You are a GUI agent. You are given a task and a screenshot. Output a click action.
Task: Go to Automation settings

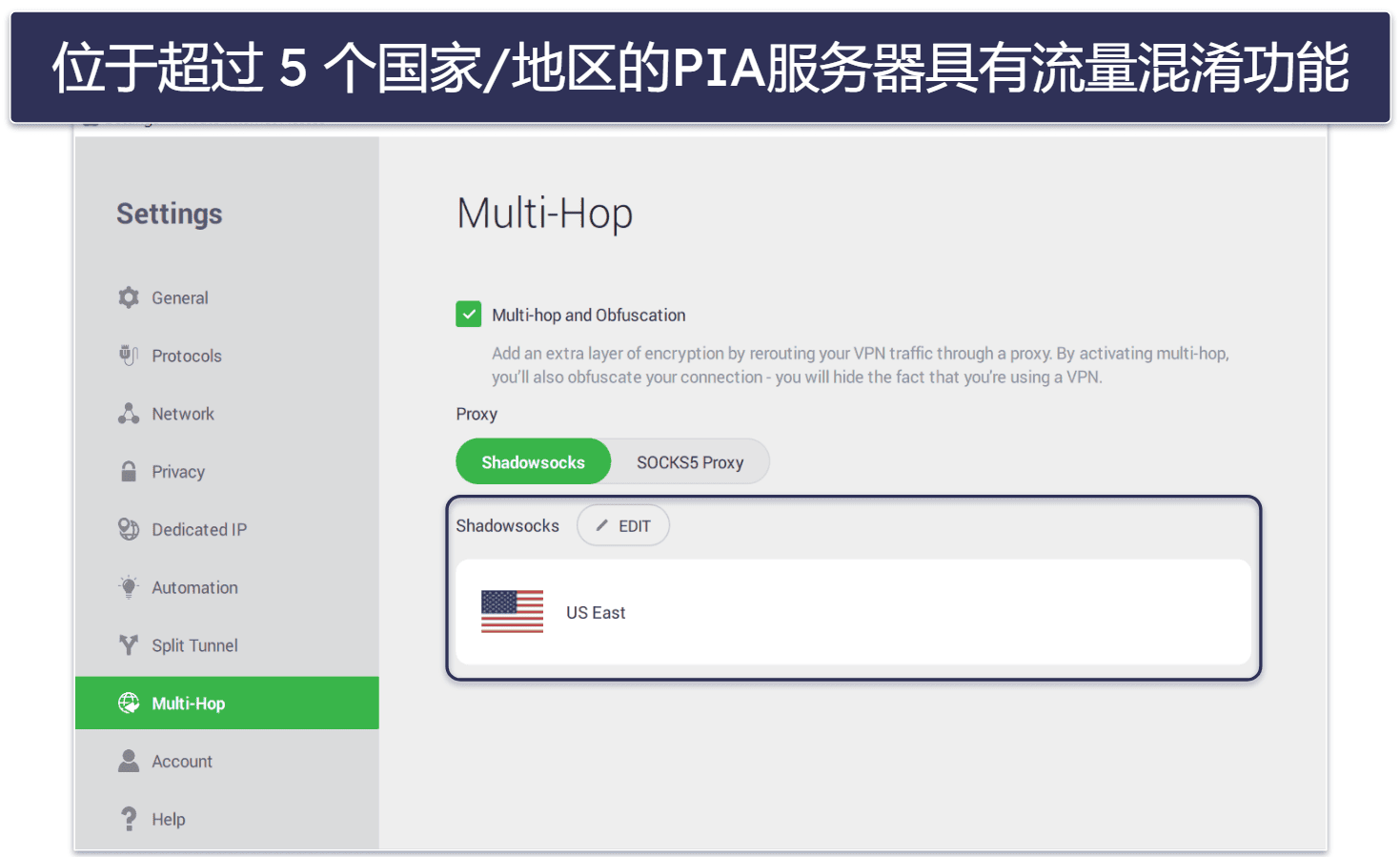point(227,587)
